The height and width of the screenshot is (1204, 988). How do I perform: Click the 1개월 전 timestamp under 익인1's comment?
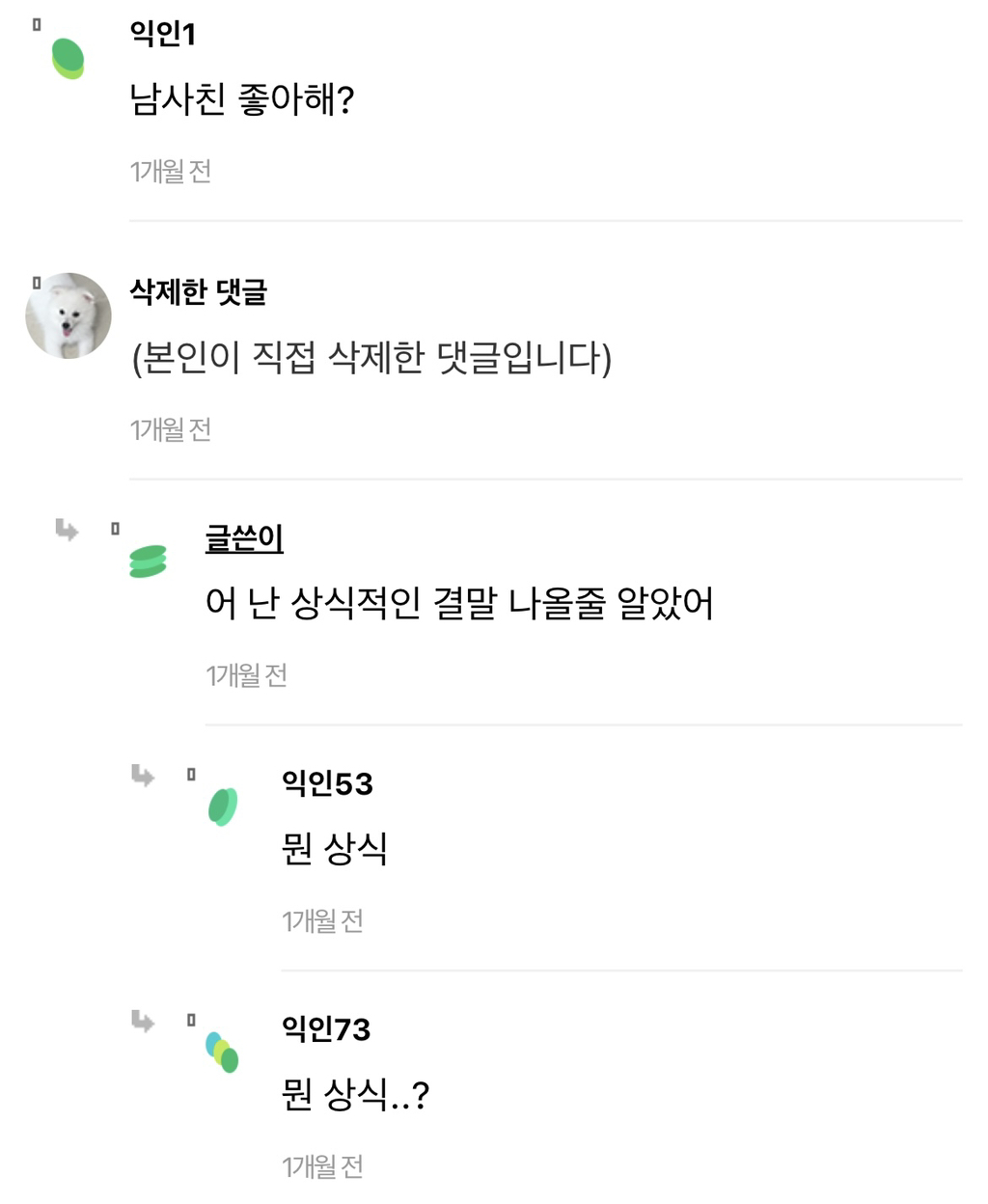[x=171, y=172]
